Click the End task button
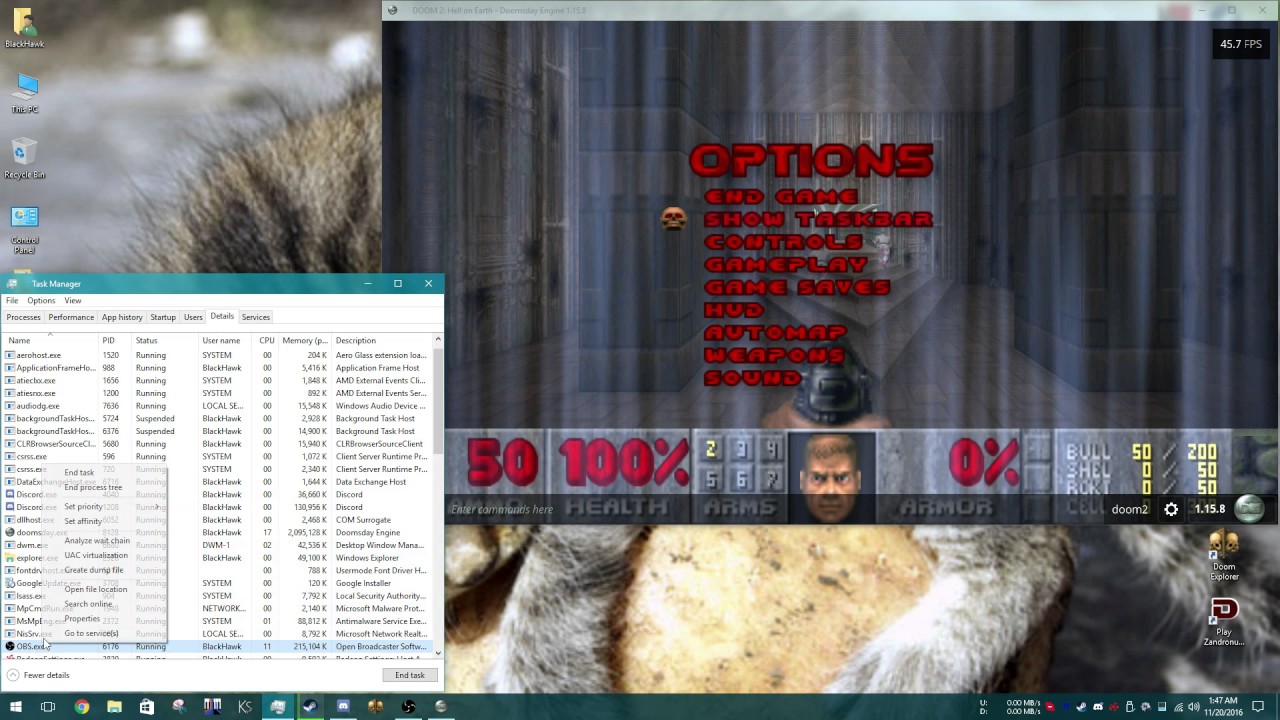The image size is (1280, 720). pos(410,675)
